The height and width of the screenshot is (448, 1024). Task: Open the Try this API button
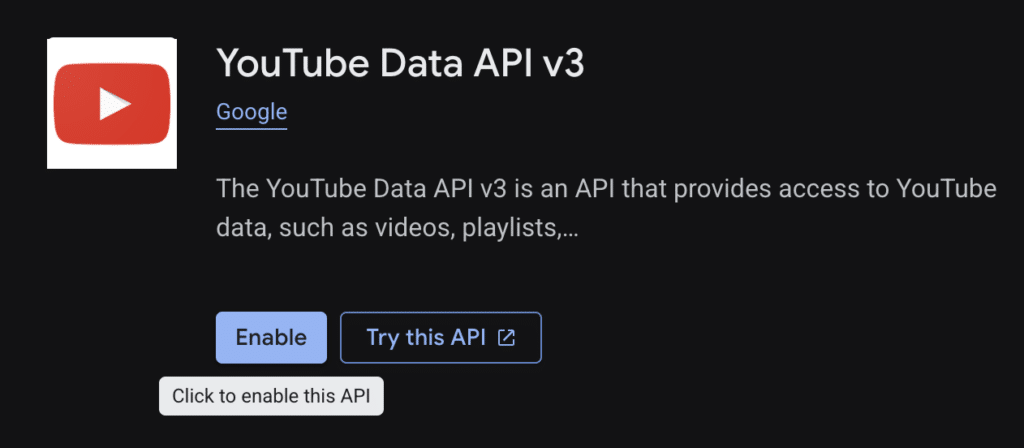[x=441, y=338]
